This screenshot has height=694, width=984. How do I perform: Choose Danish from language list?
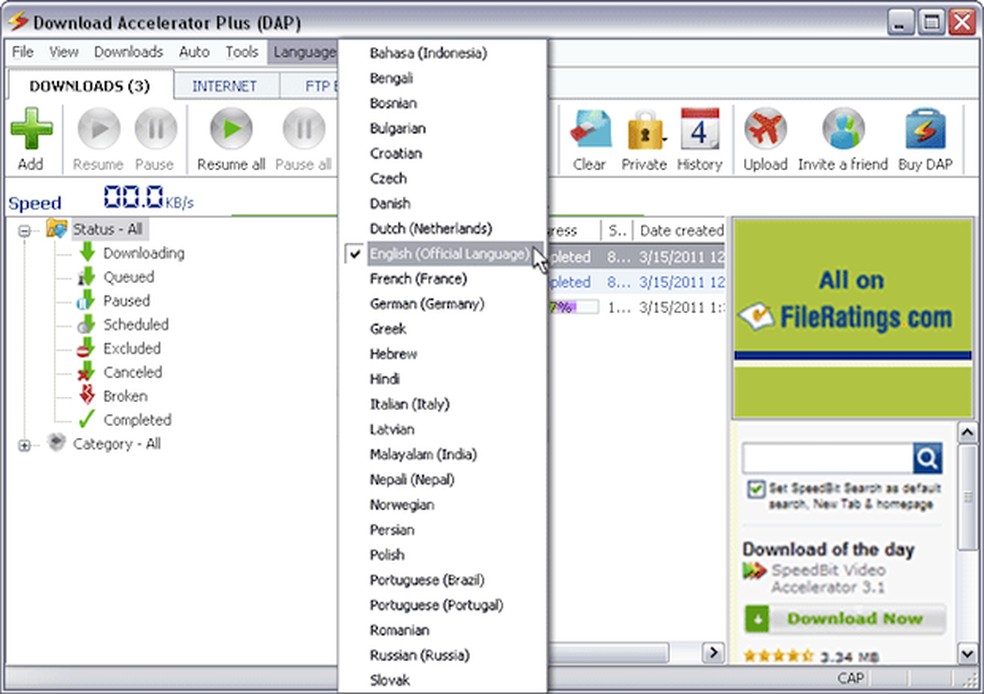[x=442, y=203]
